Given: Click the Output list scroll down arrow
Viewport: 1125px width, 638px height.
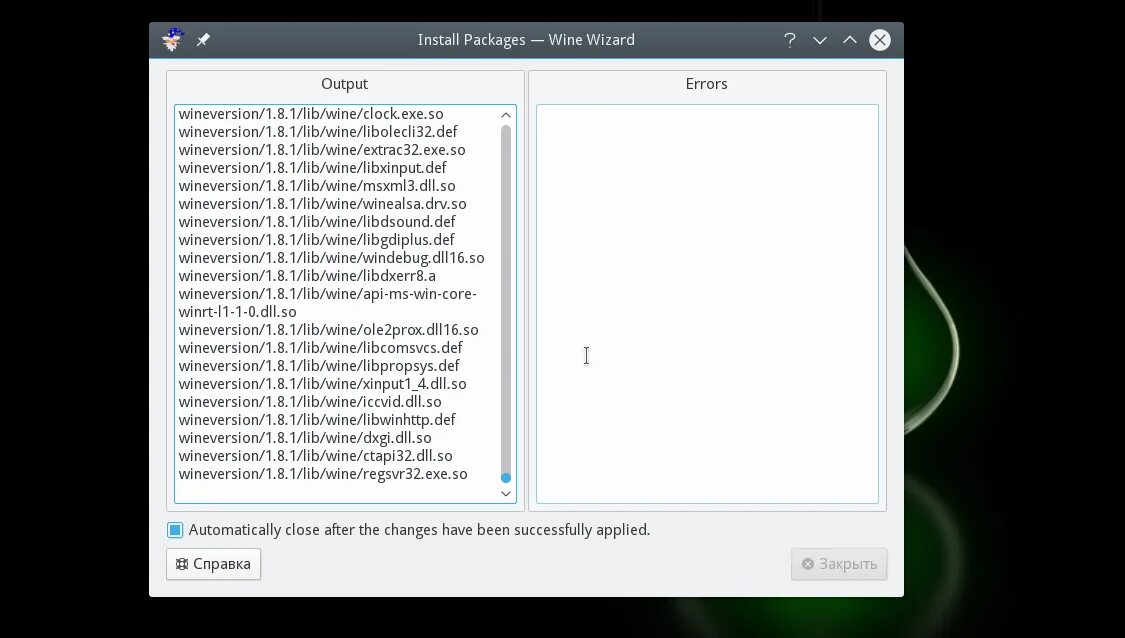Looking at the screenshot, I should (x=506, y=494).
